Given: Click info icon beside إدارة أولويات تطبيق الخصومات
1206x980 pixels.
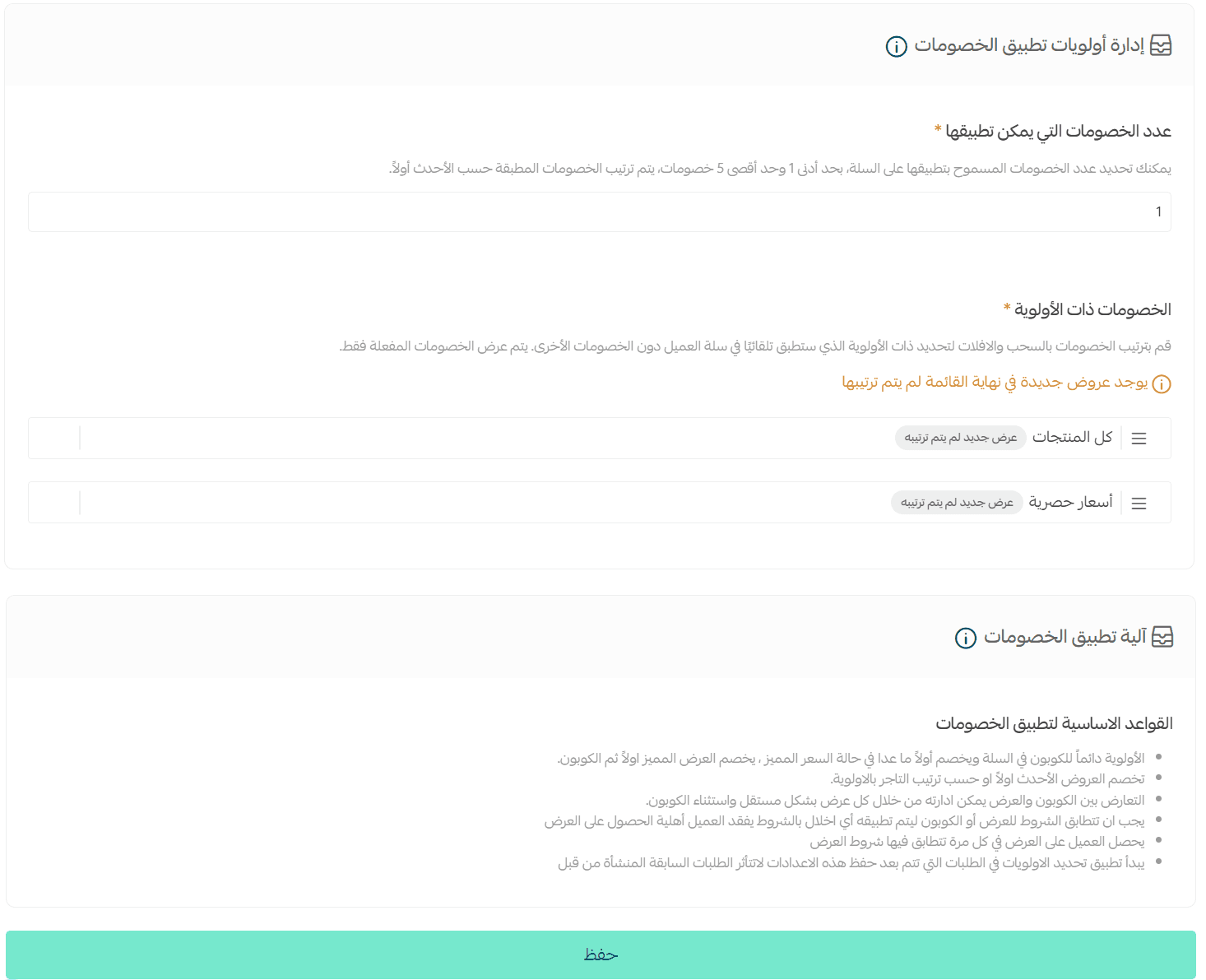Looking at the screenshot, I should point(896,46).
